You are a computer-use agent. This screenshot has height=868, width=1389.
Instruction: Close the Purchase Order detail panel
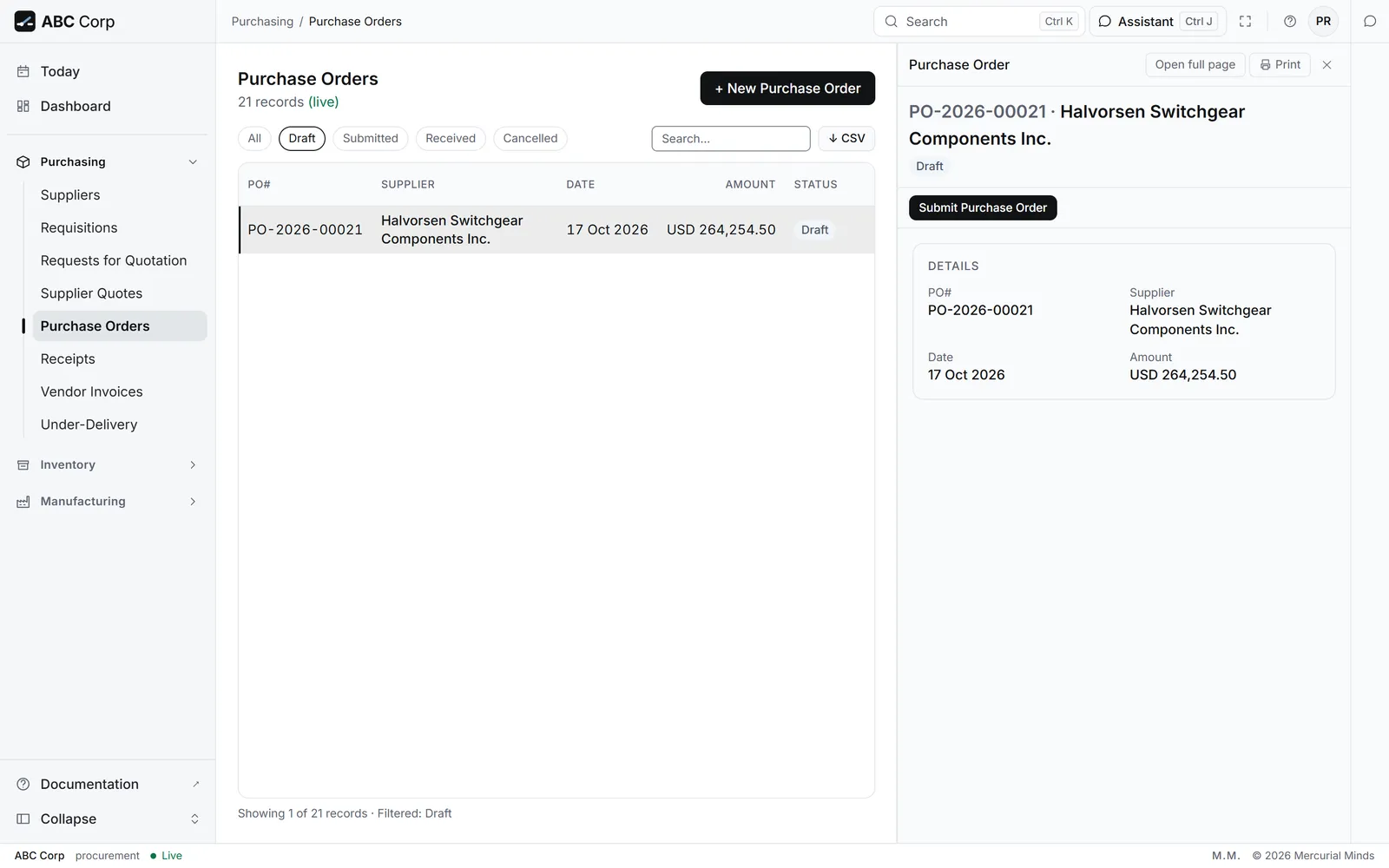click(1326, 65)
